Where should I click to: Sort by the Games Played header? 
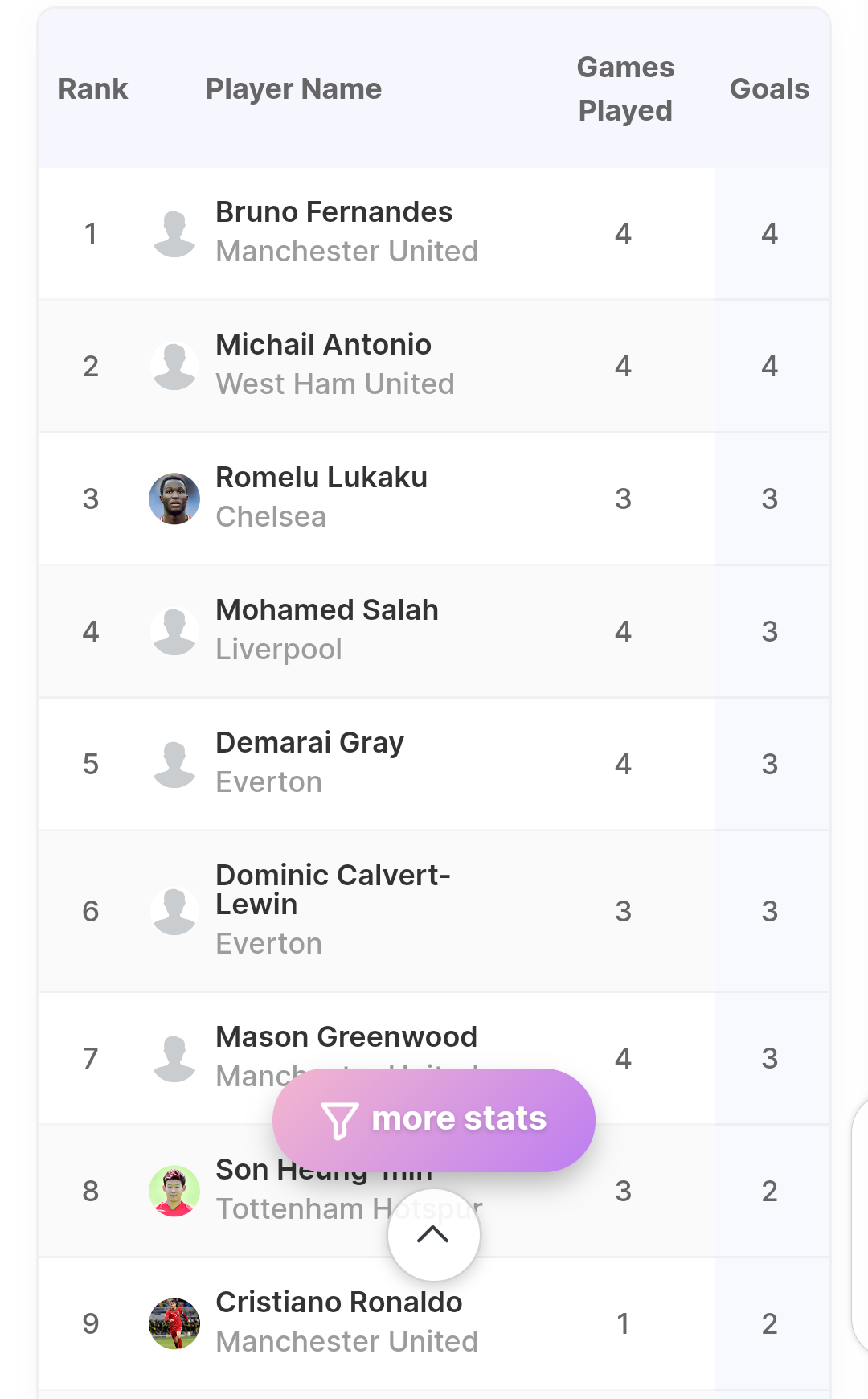pos(625,88)
